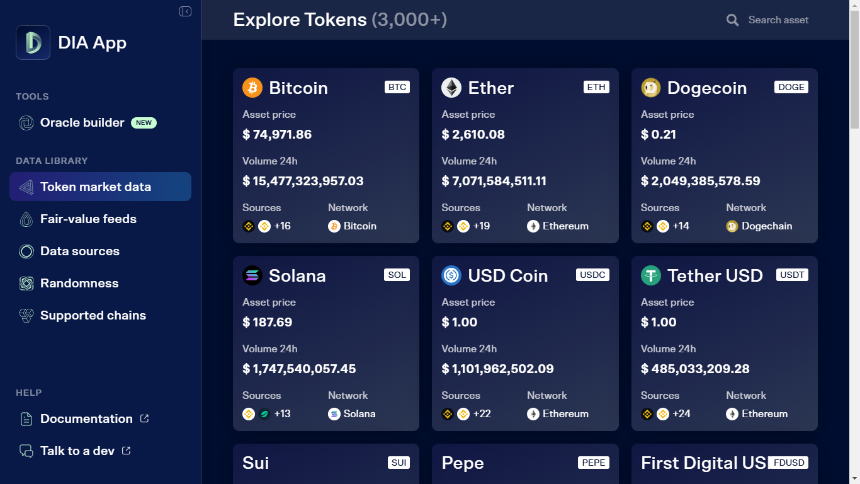Click the Oracle builder icon
This screenshot has width=860, height=484.
pyautogui.click(x=26, y=123)
